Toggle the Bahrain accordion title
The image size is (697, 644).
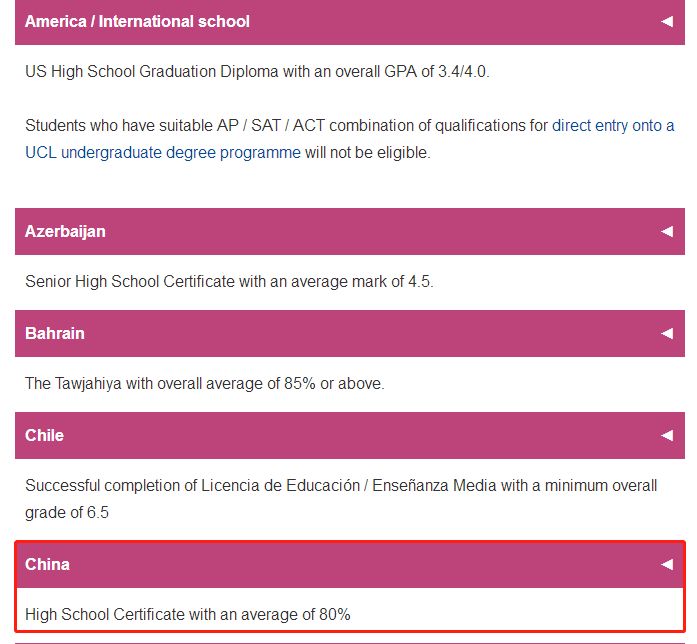tap(55, 333)
